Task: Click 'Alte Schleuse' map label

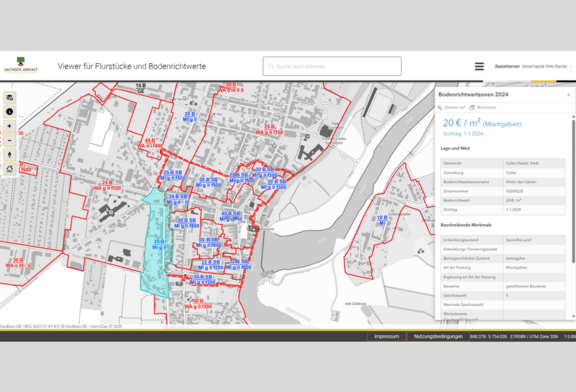Action: pyautogui.click(x=355, y=304)
